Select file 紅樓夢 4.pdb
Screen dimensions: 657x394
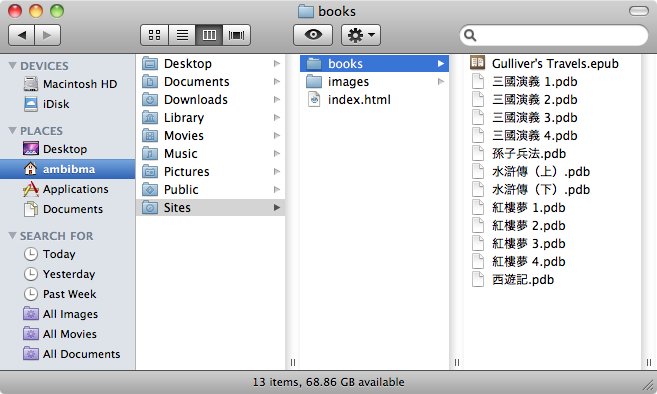(x=552, y=262)
